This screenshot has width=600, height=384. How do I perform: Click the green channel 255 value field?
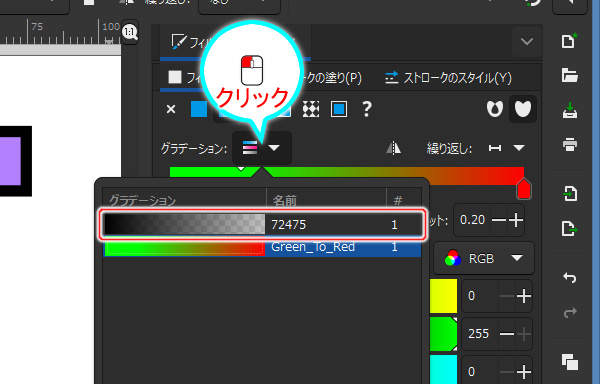pos(478,334)
